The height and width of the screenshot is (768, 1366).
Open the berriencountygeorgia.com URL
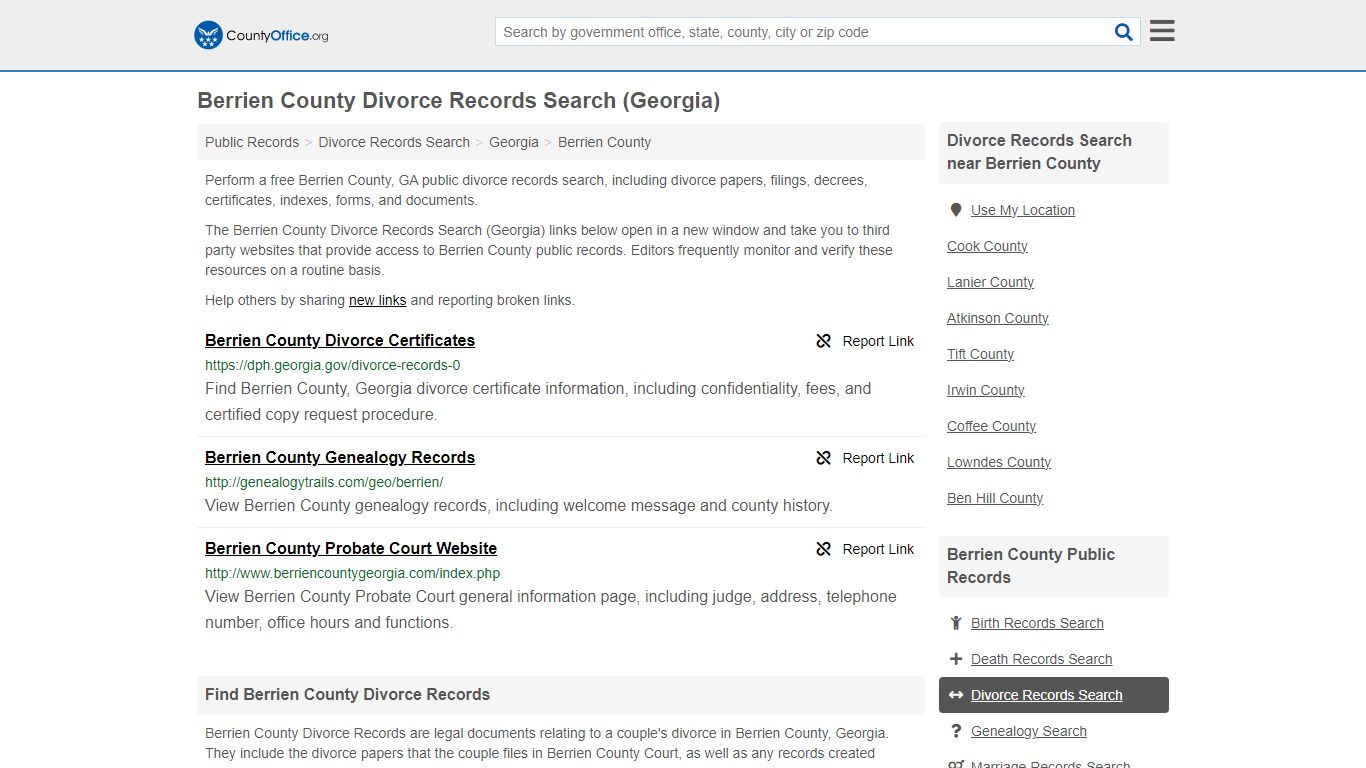point(352,573)
